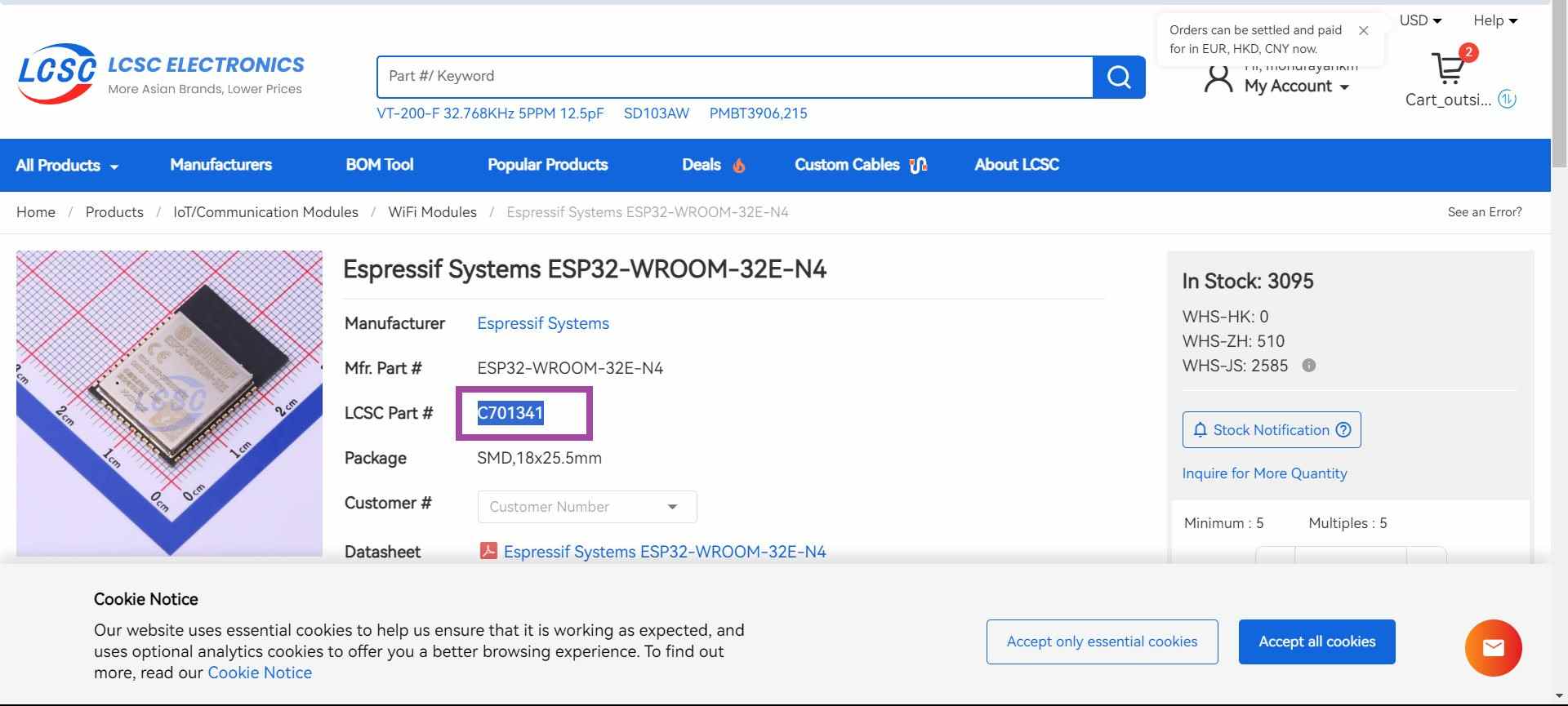
Task: Open the Customer Number dropdown
Action: tap(586, 507)
